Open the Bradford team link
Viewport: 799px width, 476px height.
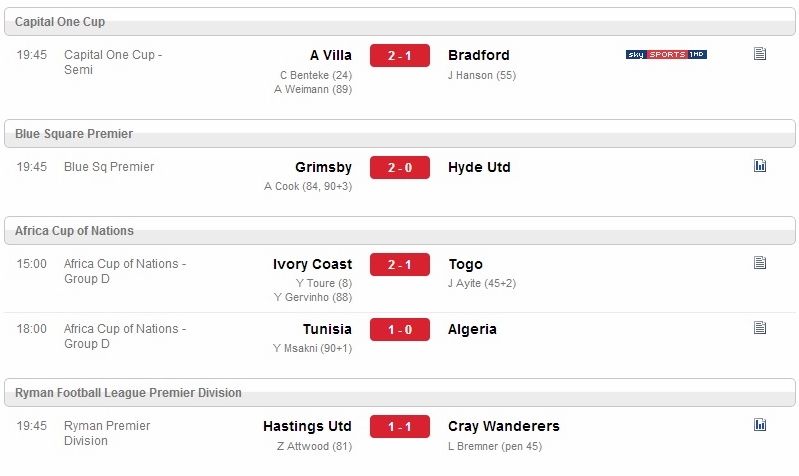[x=478, y=55]
